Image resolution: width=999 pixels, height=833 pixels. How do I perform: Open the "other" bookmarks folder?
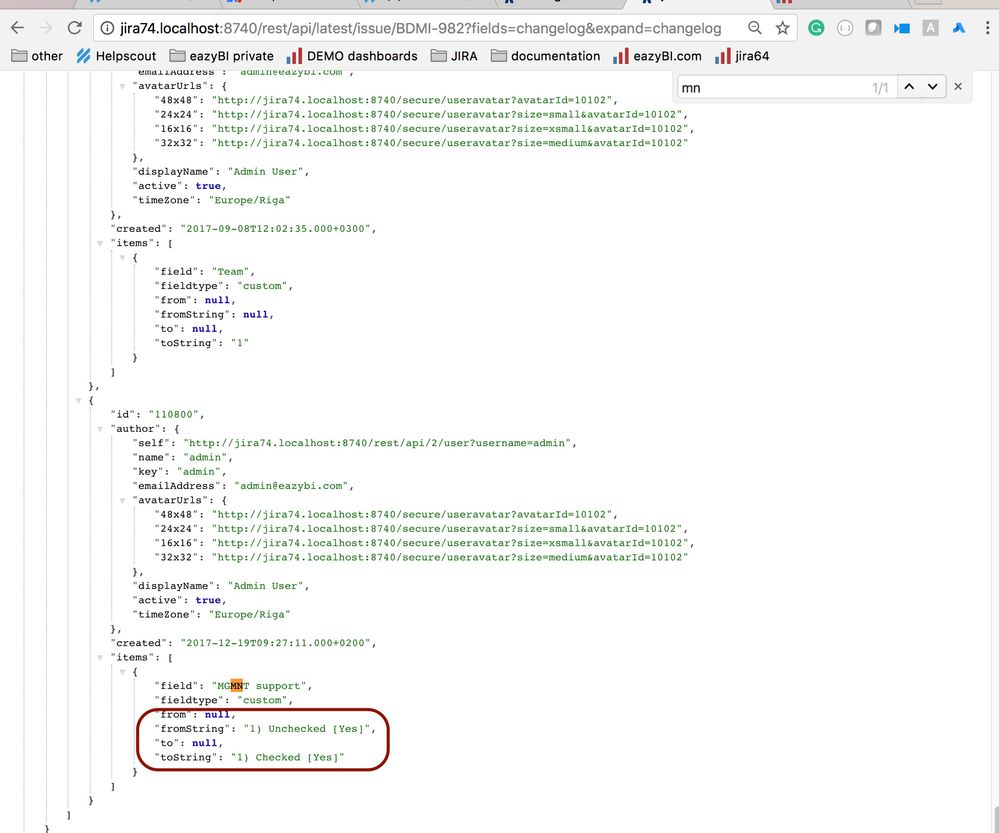pyautogui.click(x=38, y=56)
